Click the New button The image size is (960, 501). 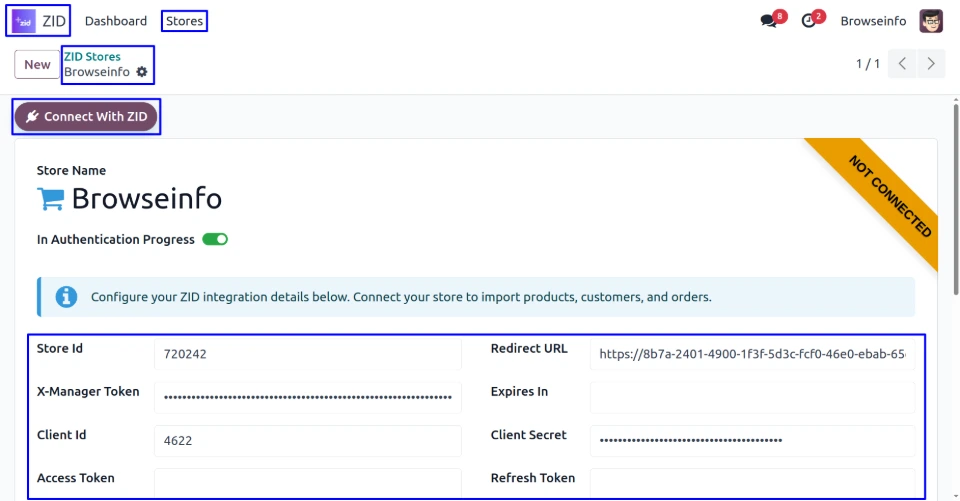coord(37,64)
